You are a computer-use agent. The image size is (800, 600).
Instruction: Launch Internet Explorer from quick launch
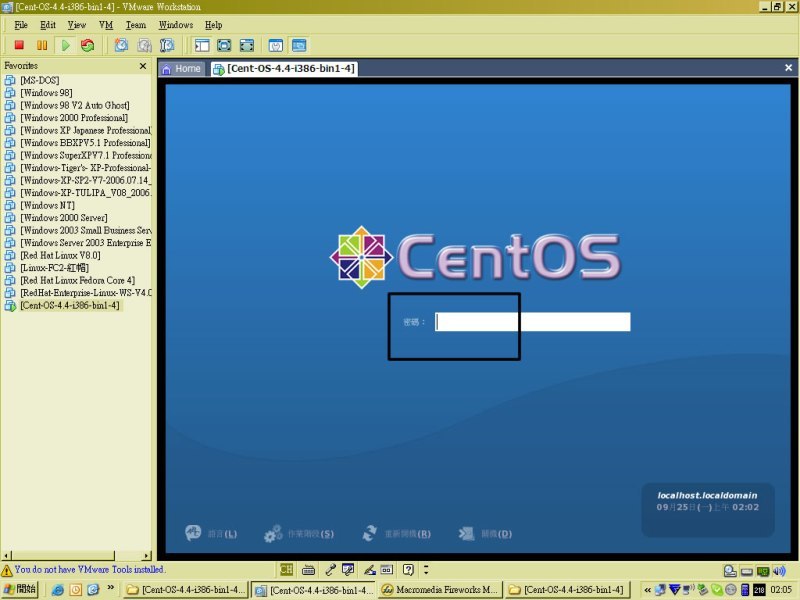(58, 590)
